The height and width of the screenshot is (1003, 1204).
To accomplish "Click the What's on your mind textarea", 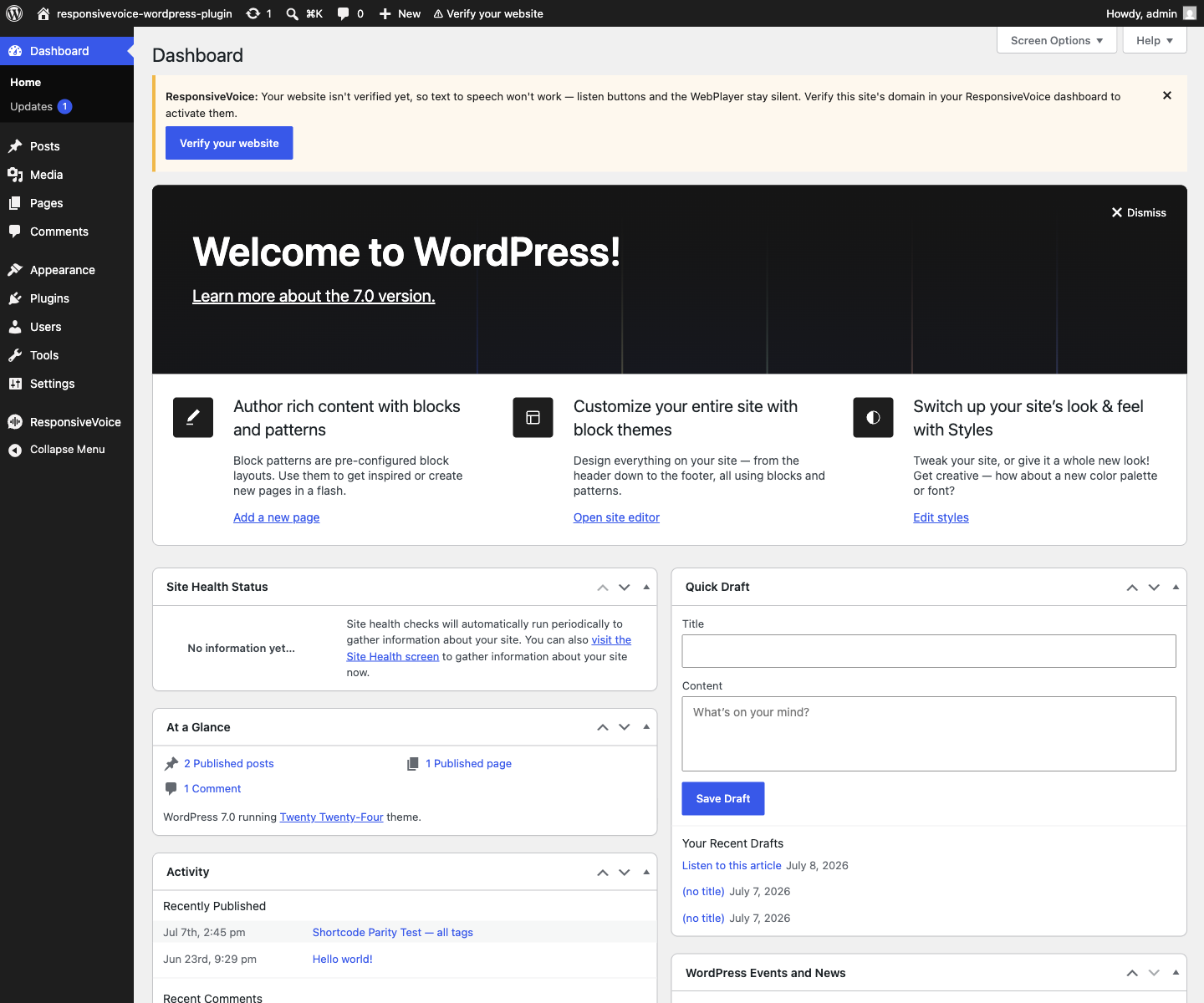I will [929, 734].
